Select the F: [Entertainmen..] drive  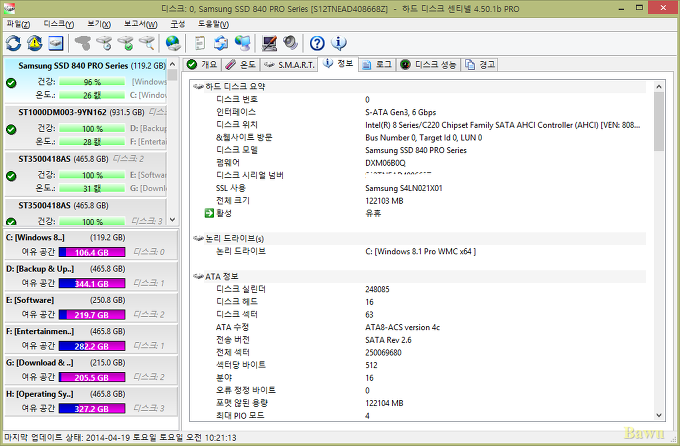pyautogui.click(x=91, y=339)
